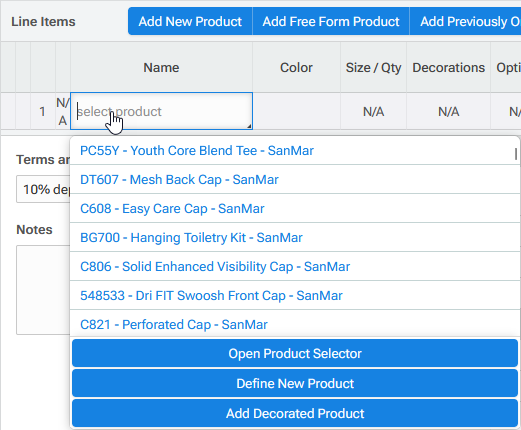Click the N/A cell under Size / Qty
The image size is (521, 430).
pyautogui.click(x=373, y=111)
